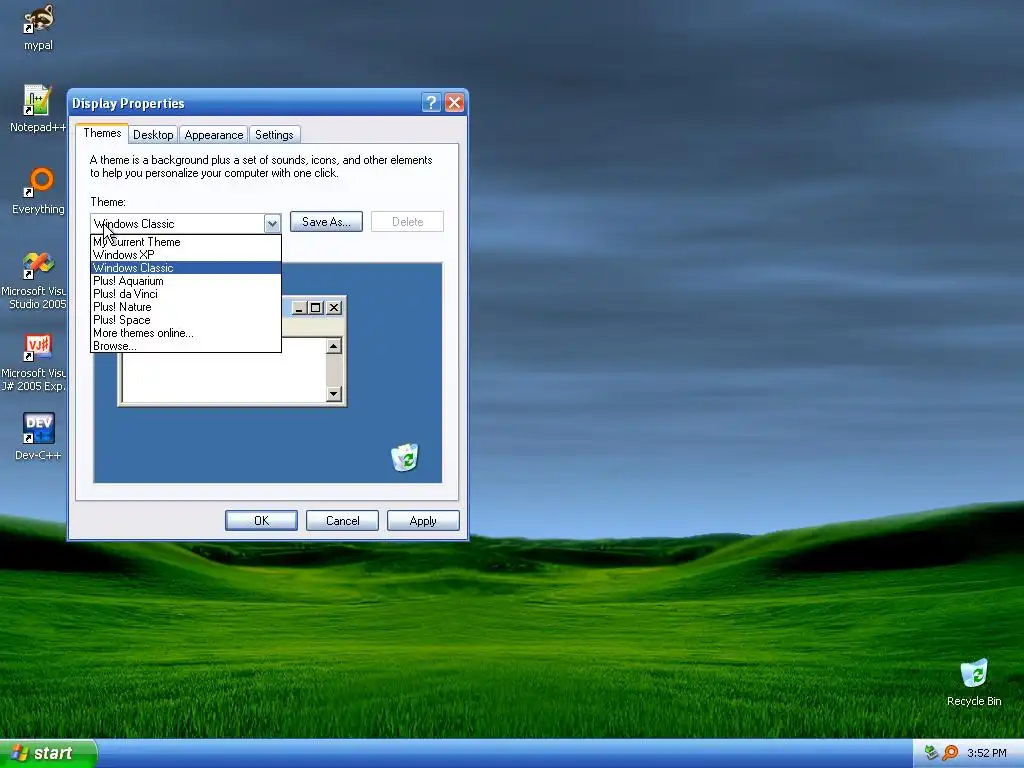Switch to the Desktop tab
This screenshot has width=1024, height=768.
(153, 135)
